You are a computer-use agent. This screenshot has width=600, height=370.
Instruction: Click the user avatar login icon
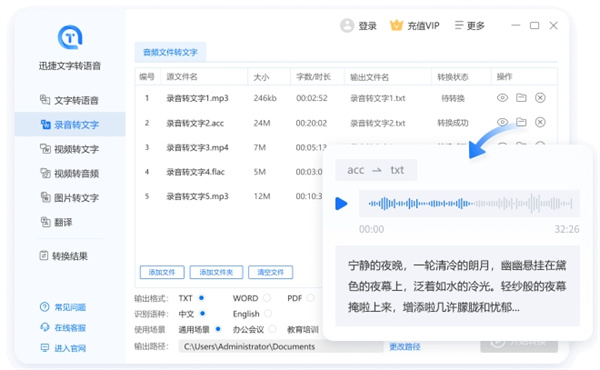point(347,26)
